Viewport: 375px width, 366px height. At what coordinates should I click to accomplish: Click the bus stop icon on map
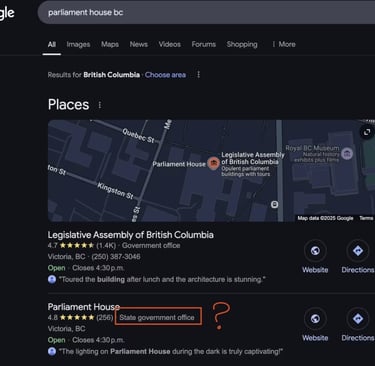[x=274, y=204]
